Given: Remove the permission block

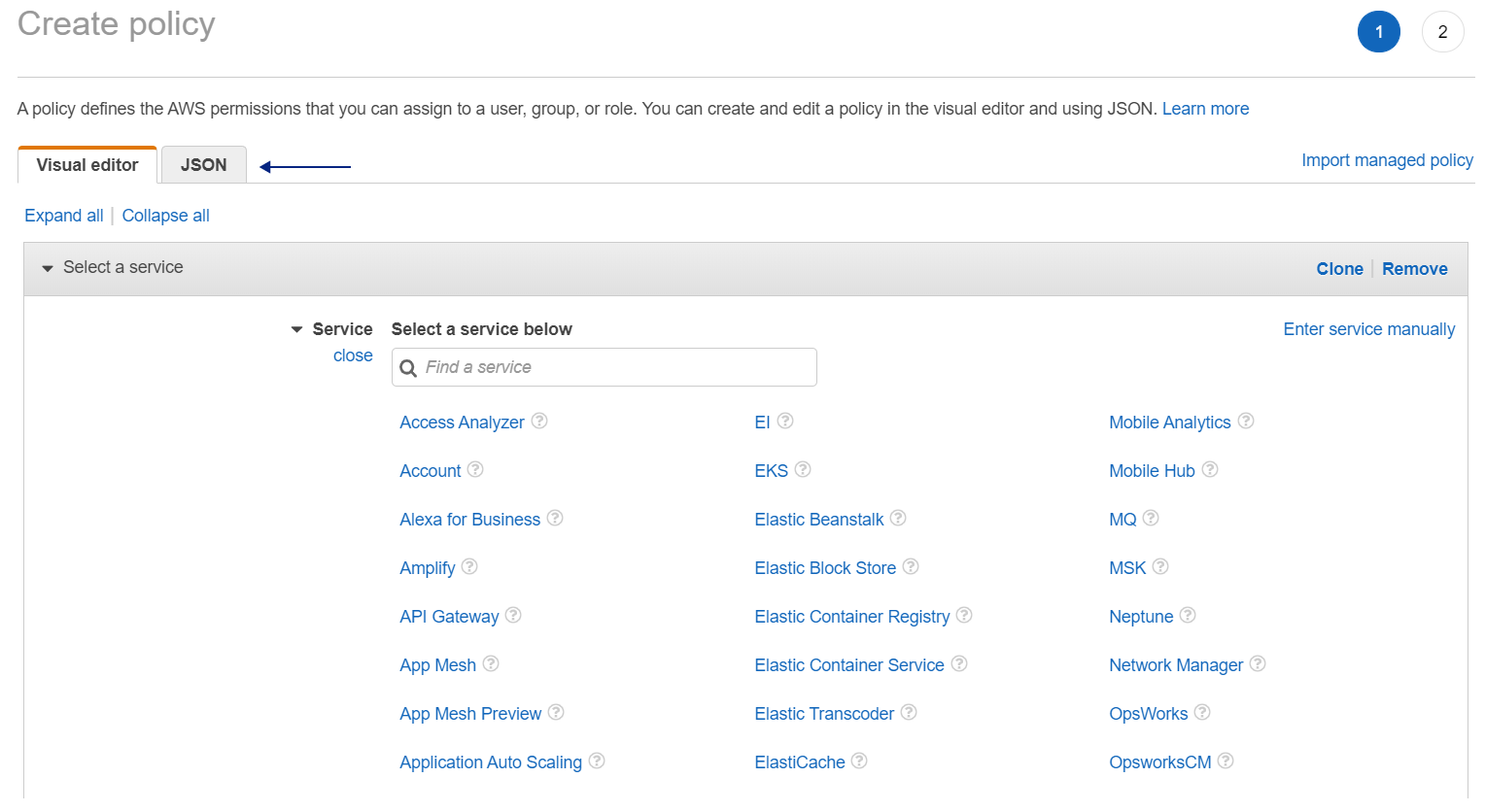Looking at the screenshot, I should click(x=1415, y=269).
